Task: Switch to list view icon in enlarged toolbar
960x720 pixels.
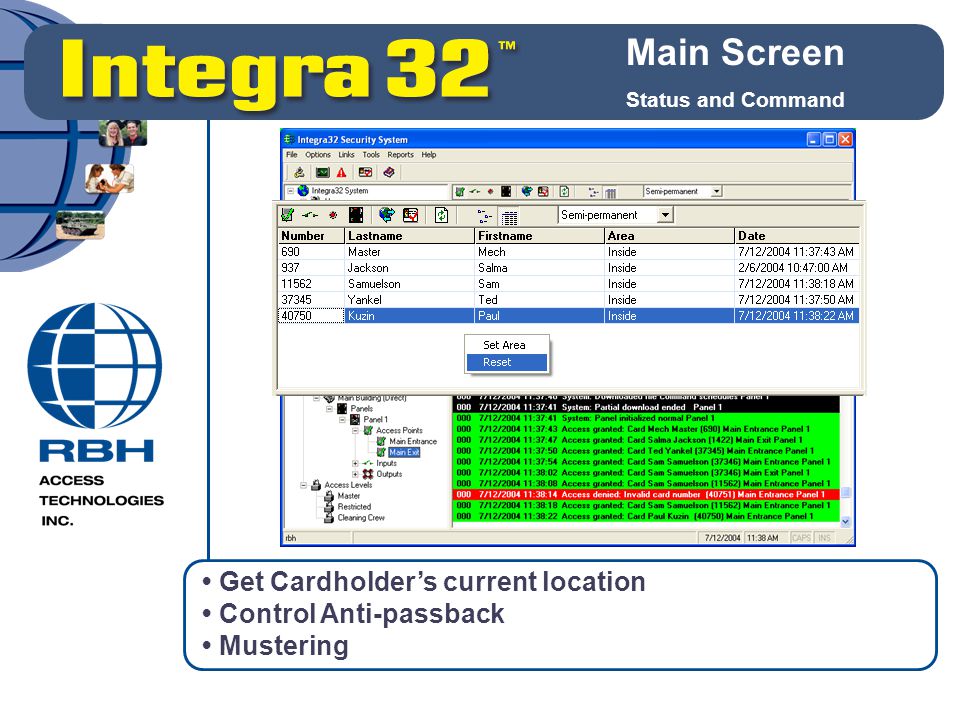Action: point(509,217)
